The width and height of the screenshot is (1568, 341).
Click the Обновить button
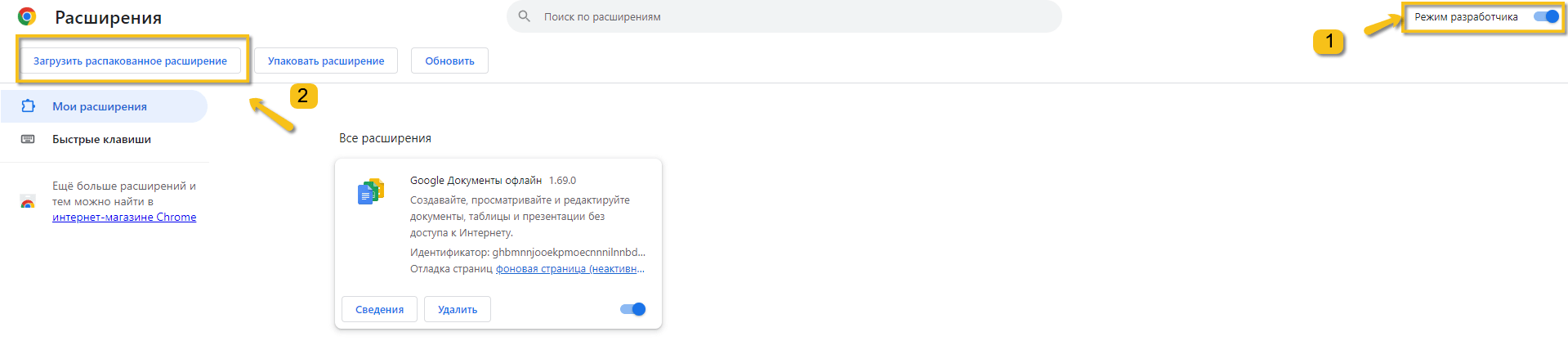(x=449, y=61)
